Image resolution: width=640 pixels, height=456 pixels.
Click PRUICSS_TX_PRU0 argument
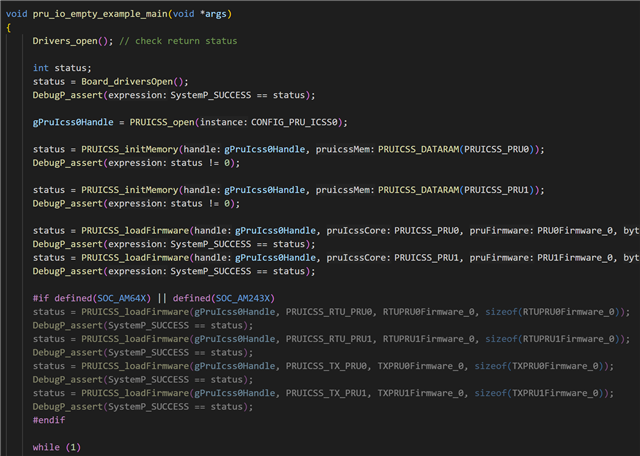[326, 366]
